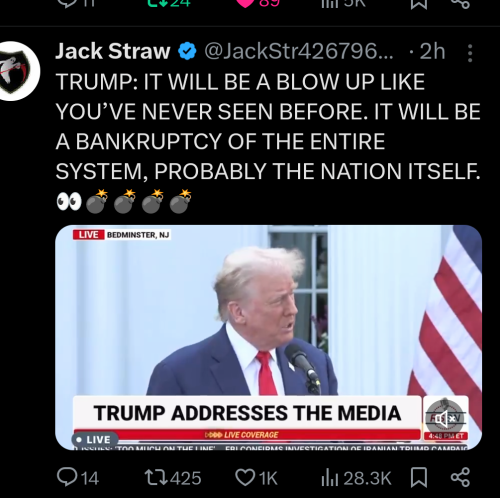Share the Jack Straw tweet
Viewport: 500px width, 498px height.
point(460,478)
